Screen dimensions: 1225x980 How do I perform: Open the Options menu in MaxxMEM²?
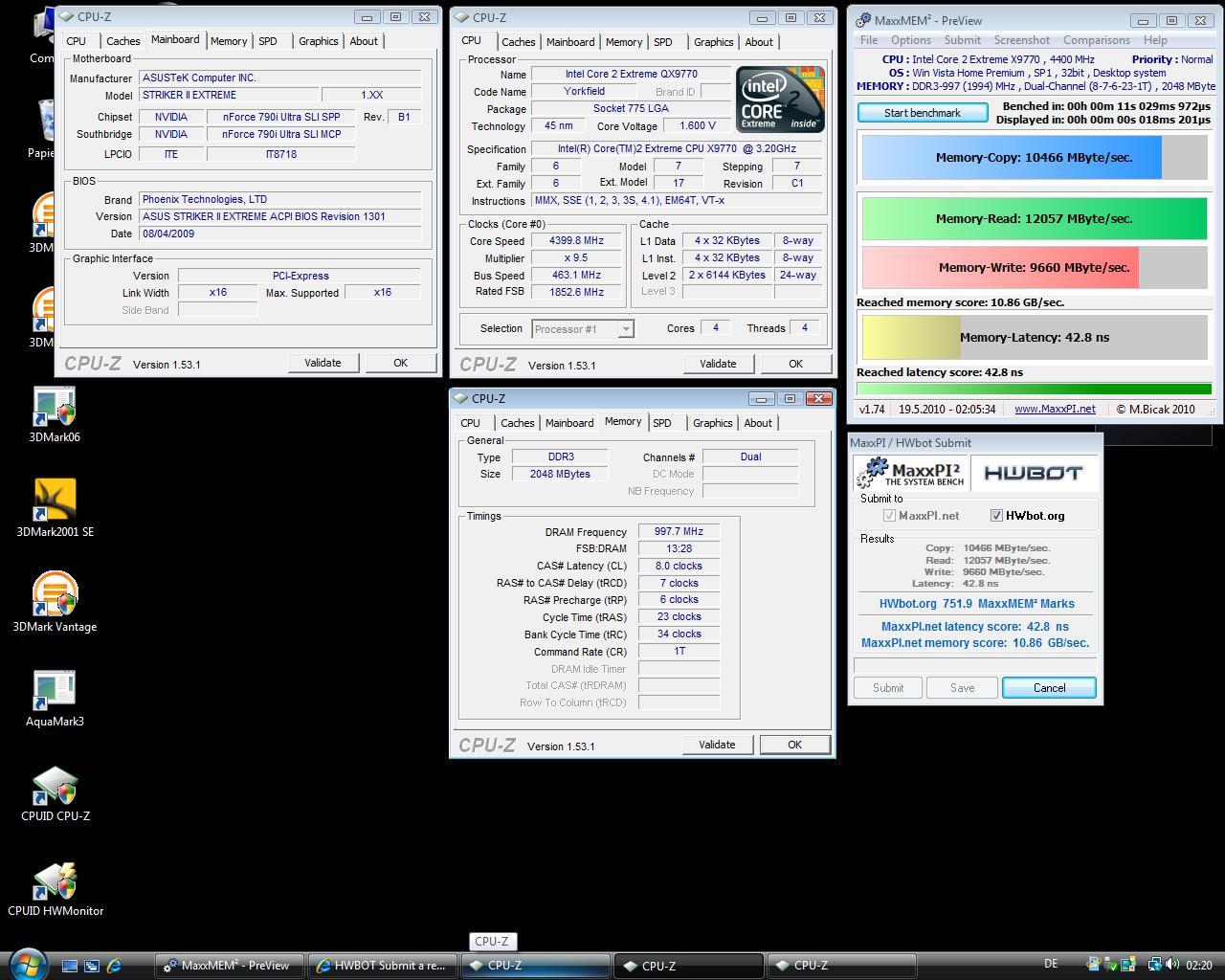coord(911,40)
